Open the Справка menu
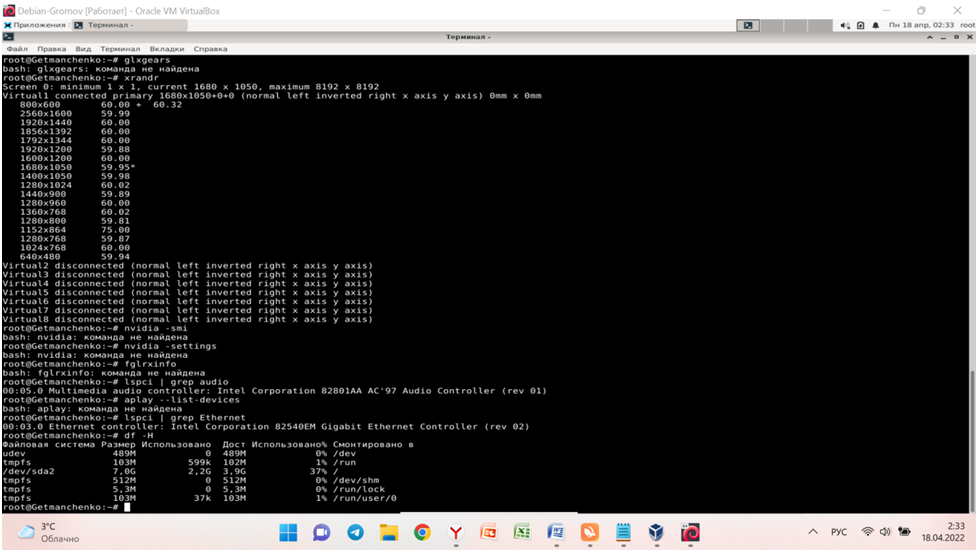This screenshot has height=552, width=978. 210,49
